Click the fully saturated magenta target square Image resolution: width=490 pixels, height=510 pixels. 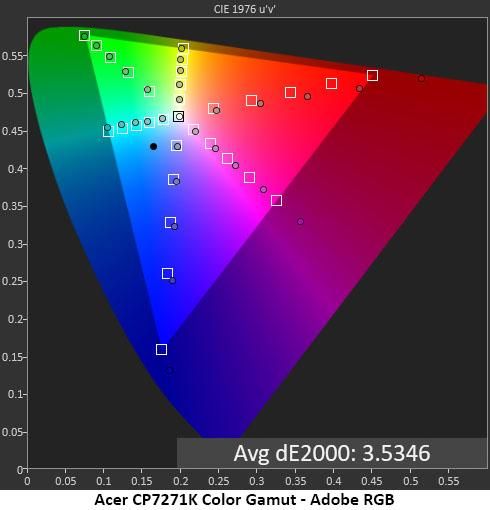coord(276,200)
